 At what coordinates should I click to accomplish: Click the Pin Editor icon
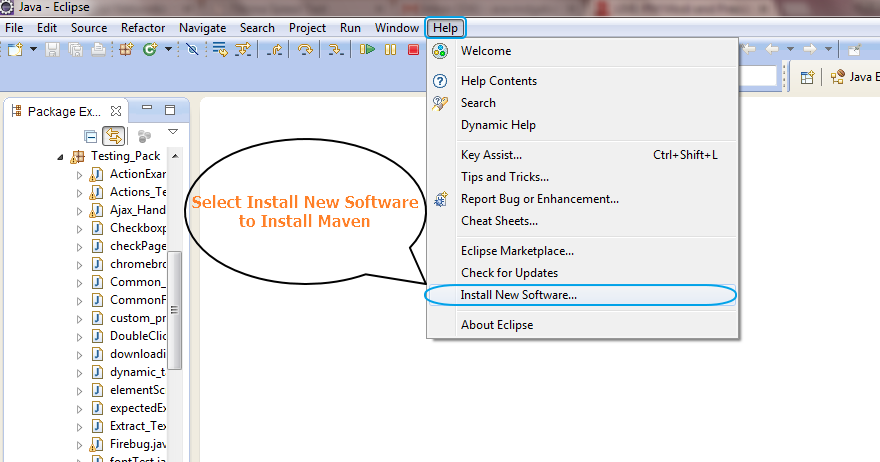(854, 50)
